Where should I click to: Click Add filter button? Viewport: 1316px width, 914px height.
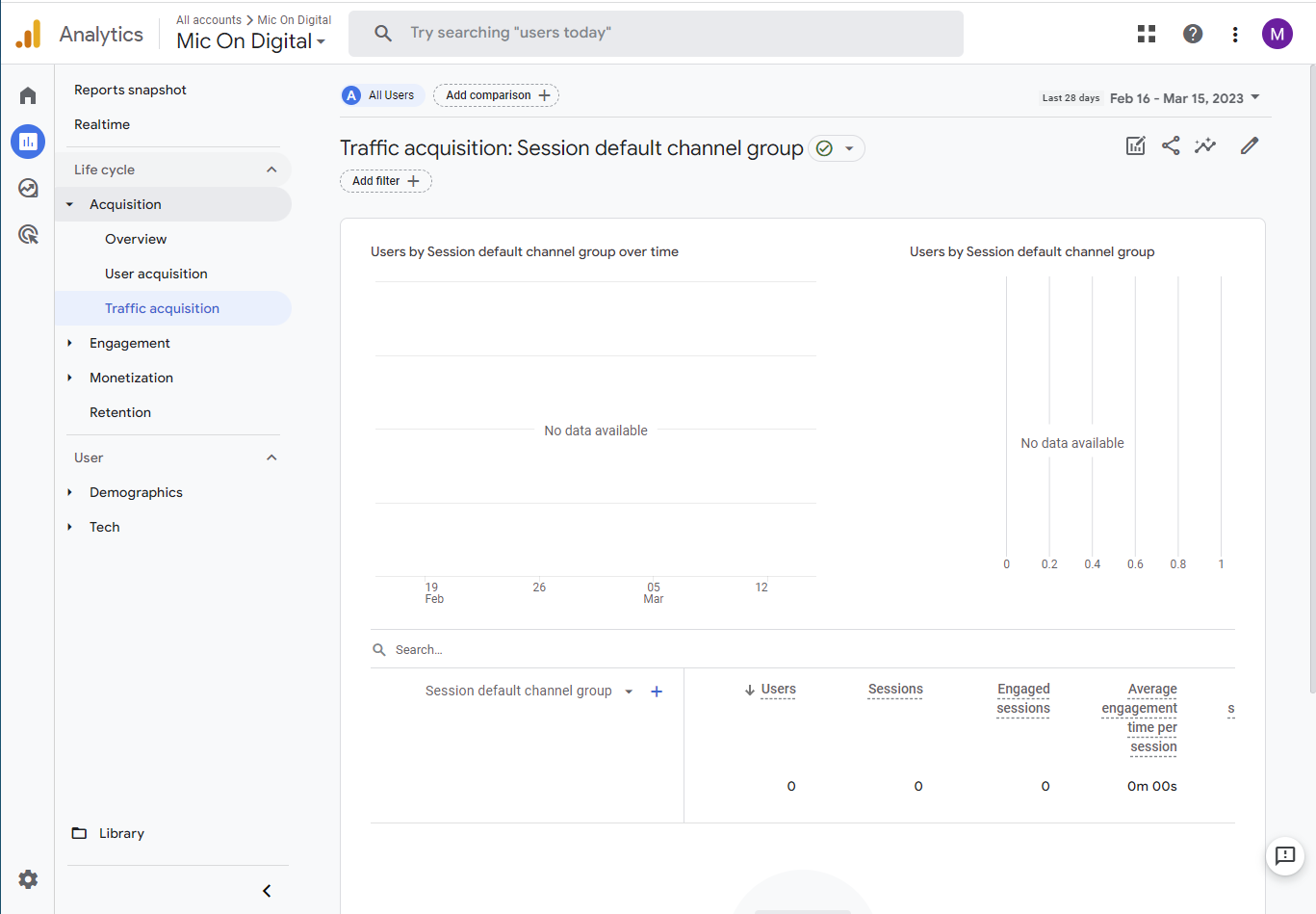tap(385, 181)
